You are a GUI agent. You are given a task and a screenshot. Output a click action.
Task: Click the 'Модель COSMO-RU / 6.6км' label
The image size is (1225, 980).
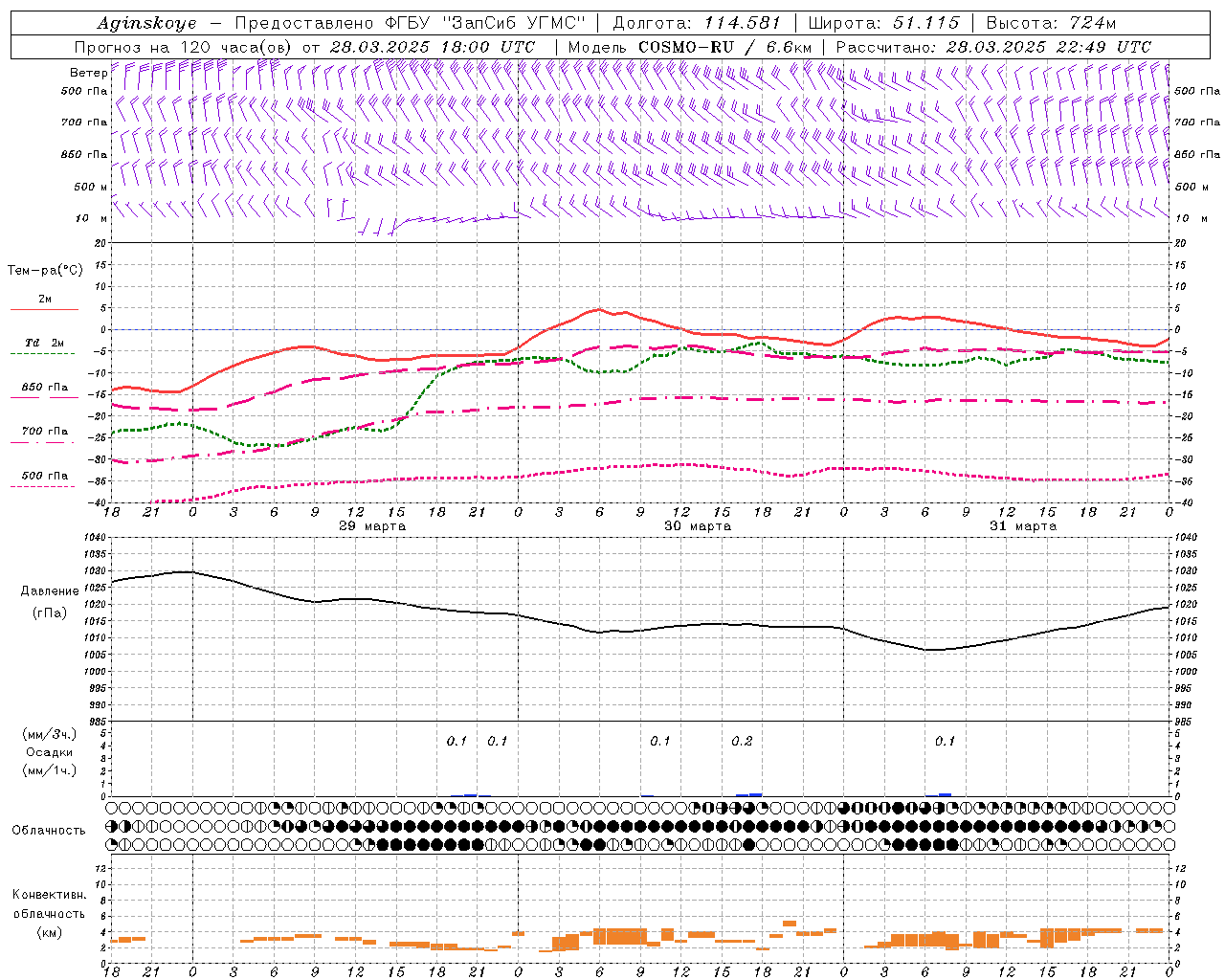pos(690,47)
